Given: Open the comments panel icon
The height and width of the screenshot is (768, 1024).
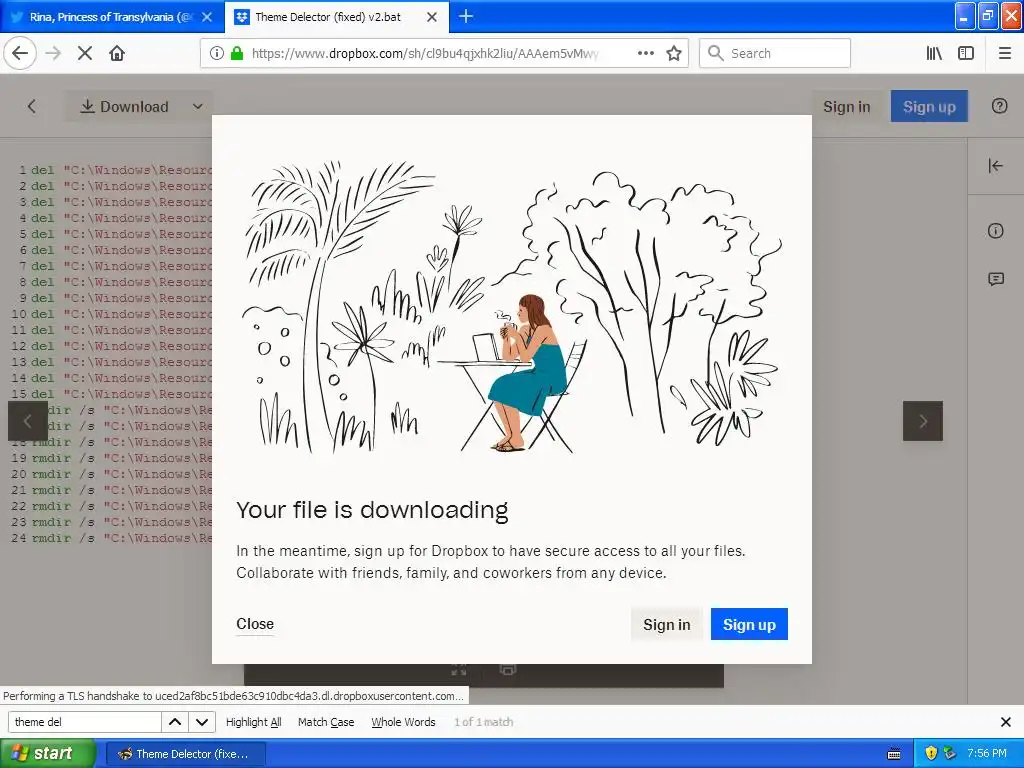Looking at the screenshot, I should [995, 280].
